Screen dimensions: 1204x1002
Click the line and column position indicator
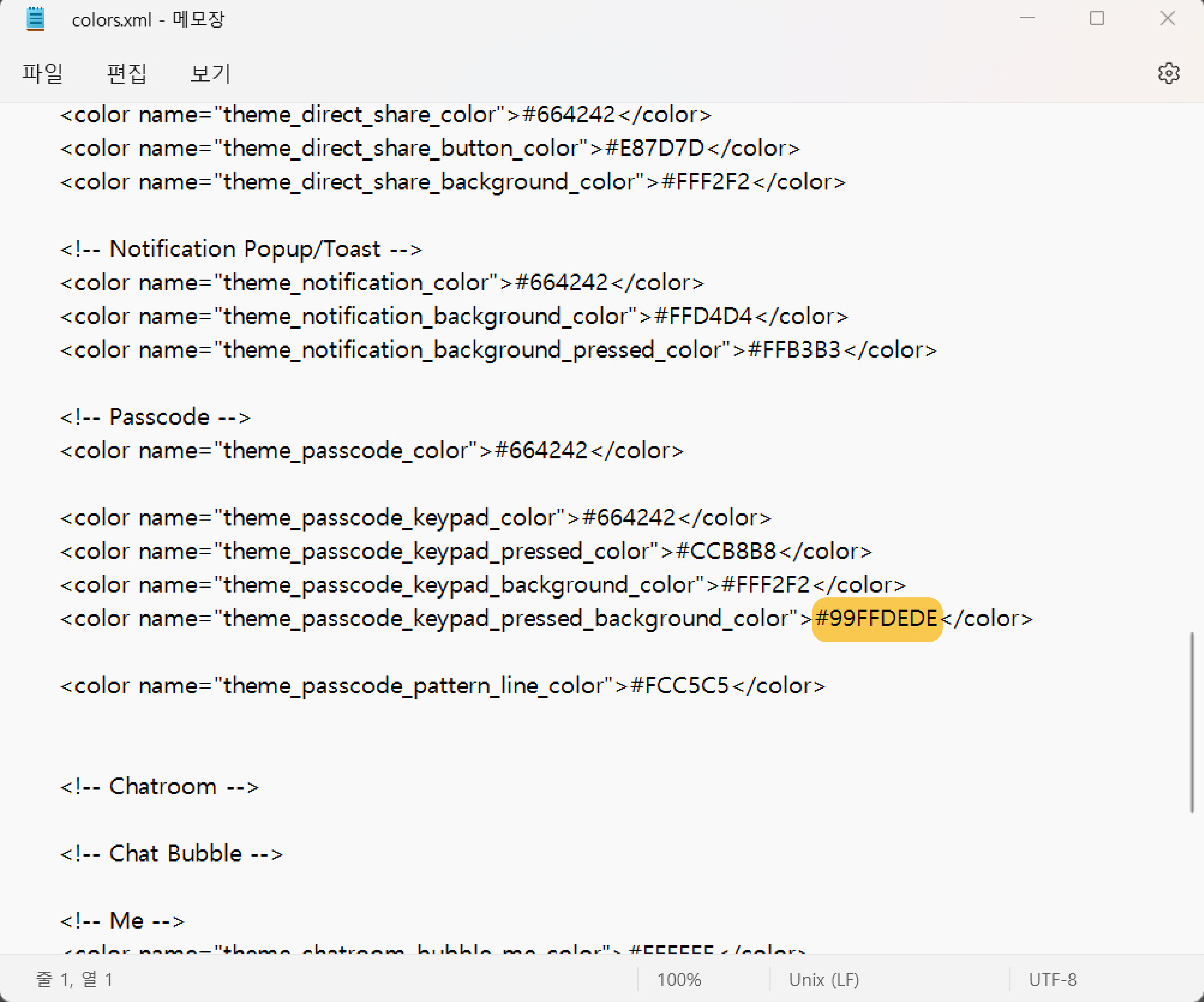(75, 979)
